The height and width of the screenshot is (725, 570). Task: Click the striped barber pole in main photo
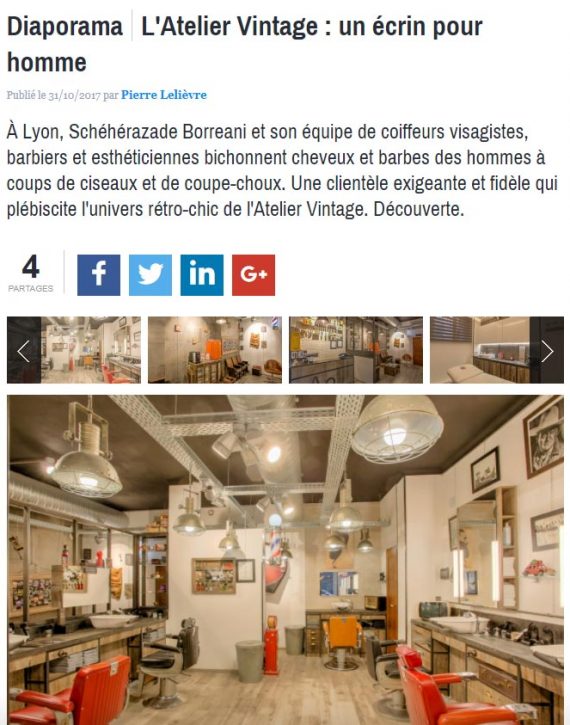276,545
